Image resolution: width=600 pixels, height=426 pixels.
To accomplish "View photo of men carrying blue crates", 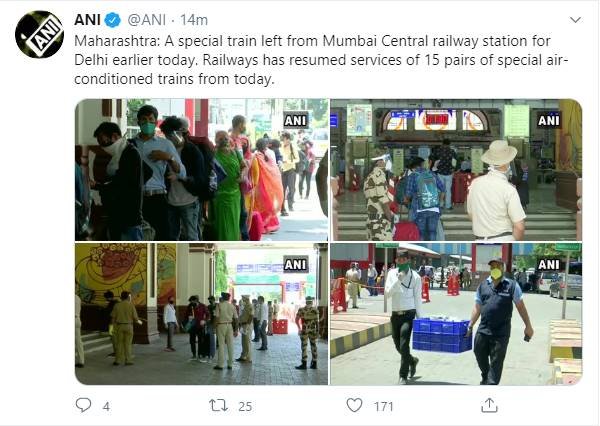I will pos(456,314).
